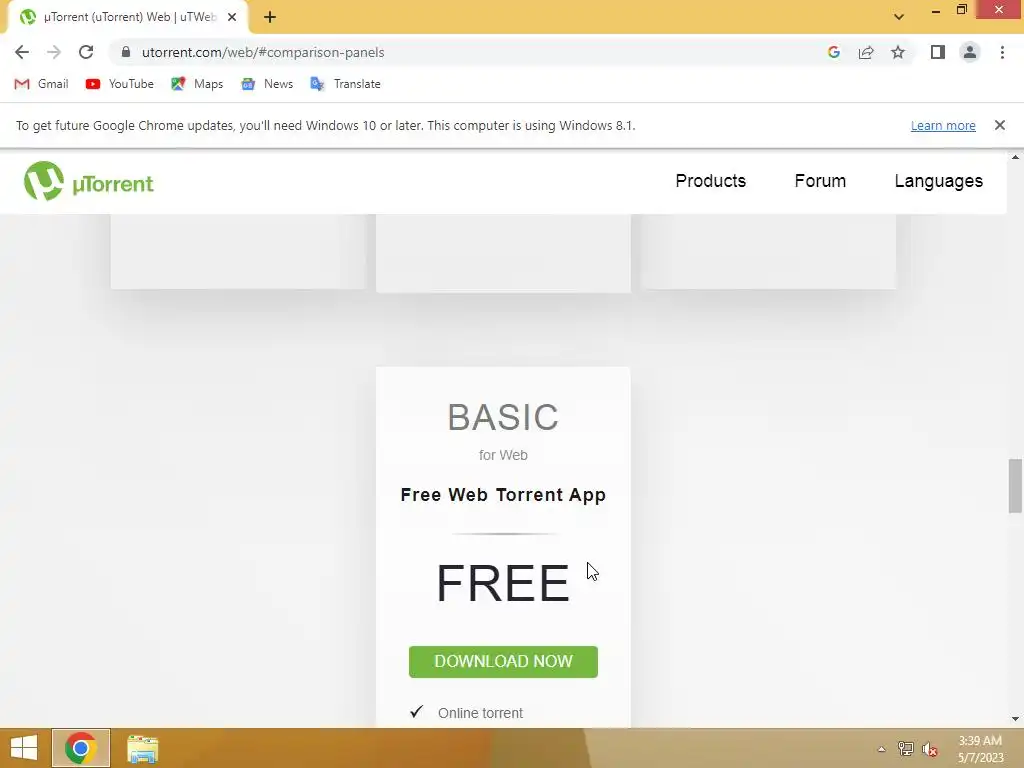Viewport: 1024px width, 768px height.
Task: Open the tab search chevron
Action: [899, 17]
